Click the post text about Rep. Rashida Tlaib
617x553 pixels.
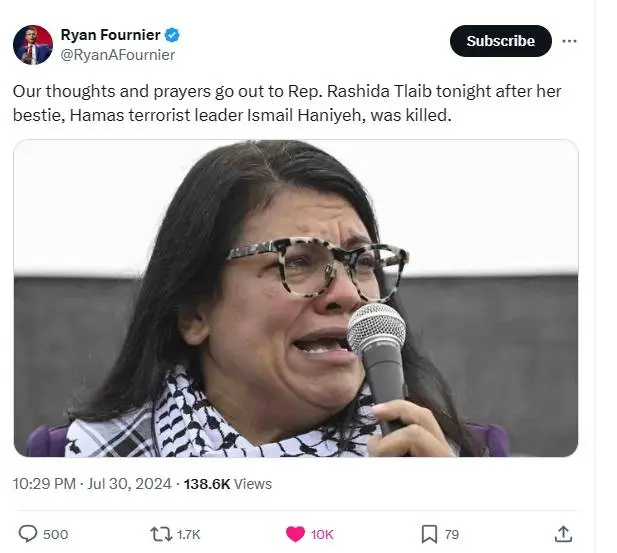click(287, 103)
